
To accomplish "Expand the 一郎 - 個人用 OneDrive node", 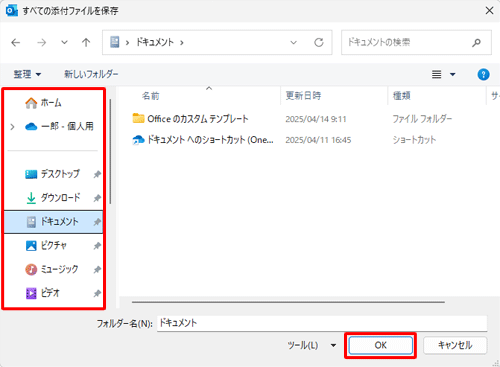I will coord(12,127).
